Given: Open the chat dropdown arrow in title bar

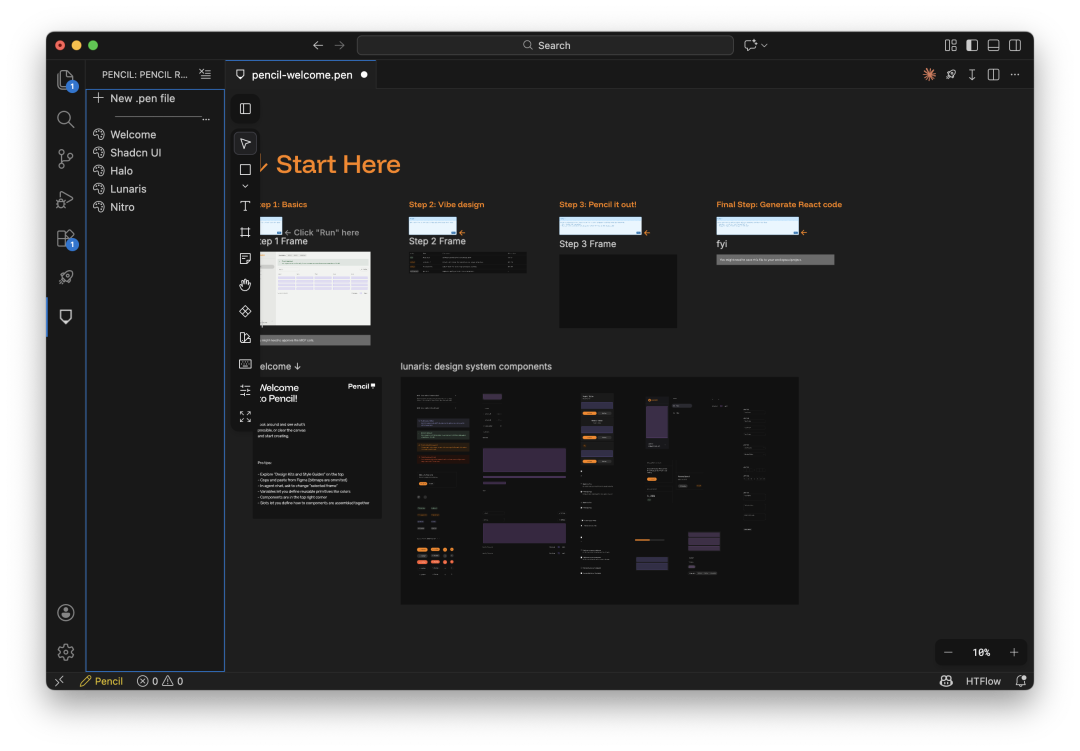Looking at the screenshot, I should click(765, 45).
